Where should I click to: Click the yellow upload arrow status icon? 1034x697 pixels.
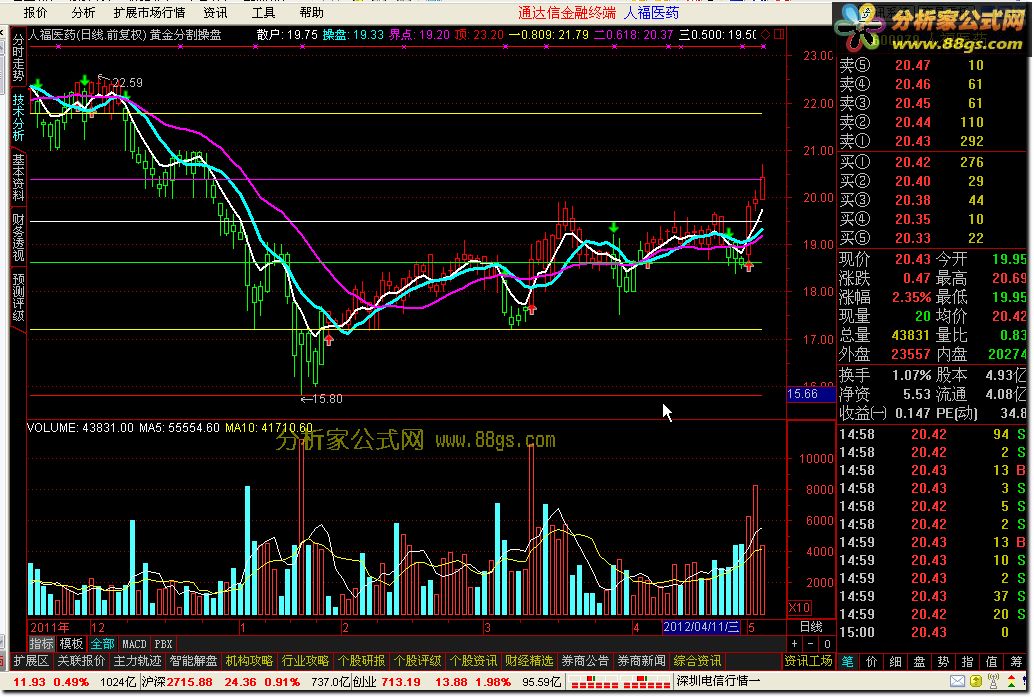(x=975, y=681)
